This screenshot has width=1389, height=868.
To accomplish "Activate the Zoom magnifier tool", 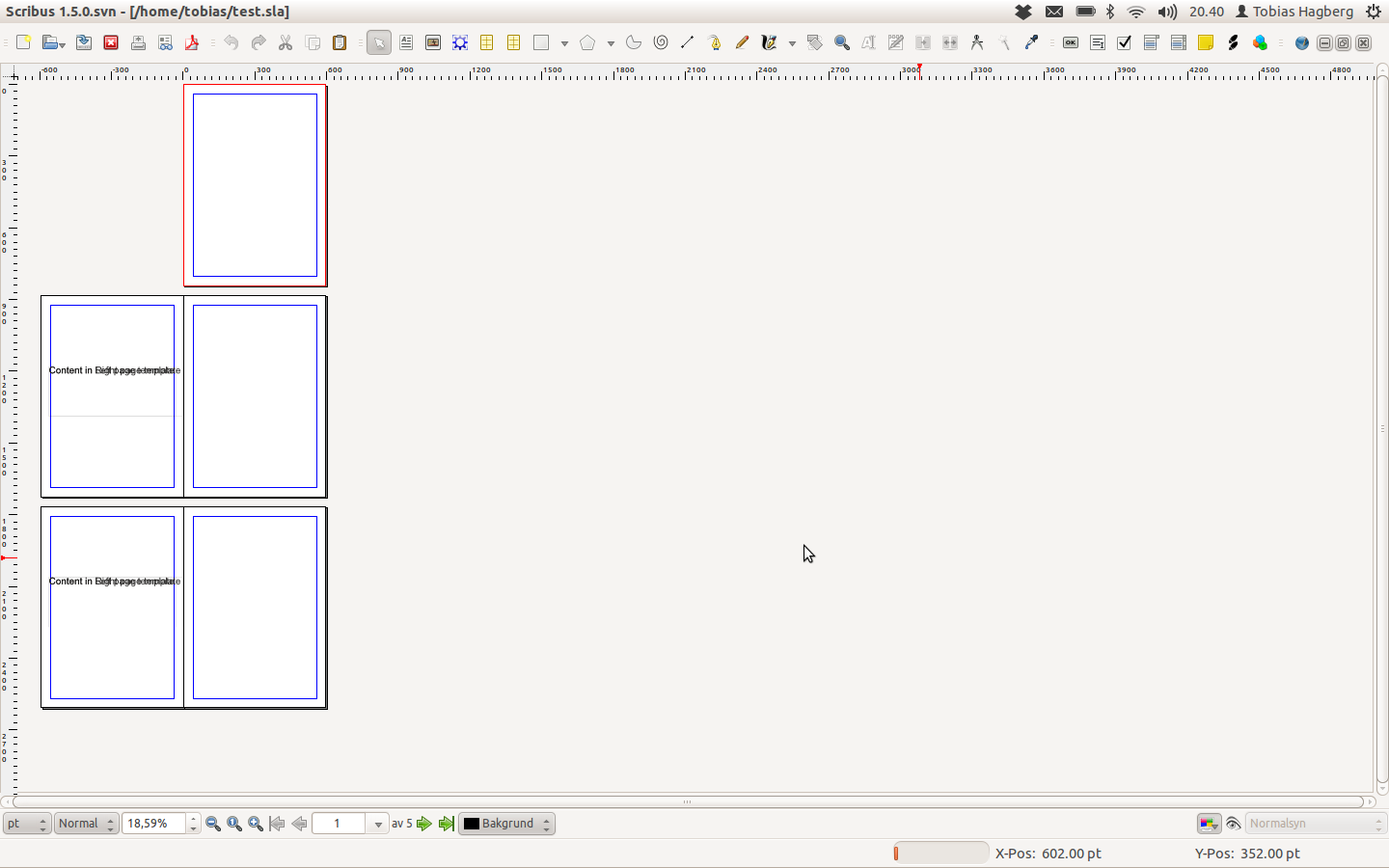I will pyautogui.click(x=842, y=42).
